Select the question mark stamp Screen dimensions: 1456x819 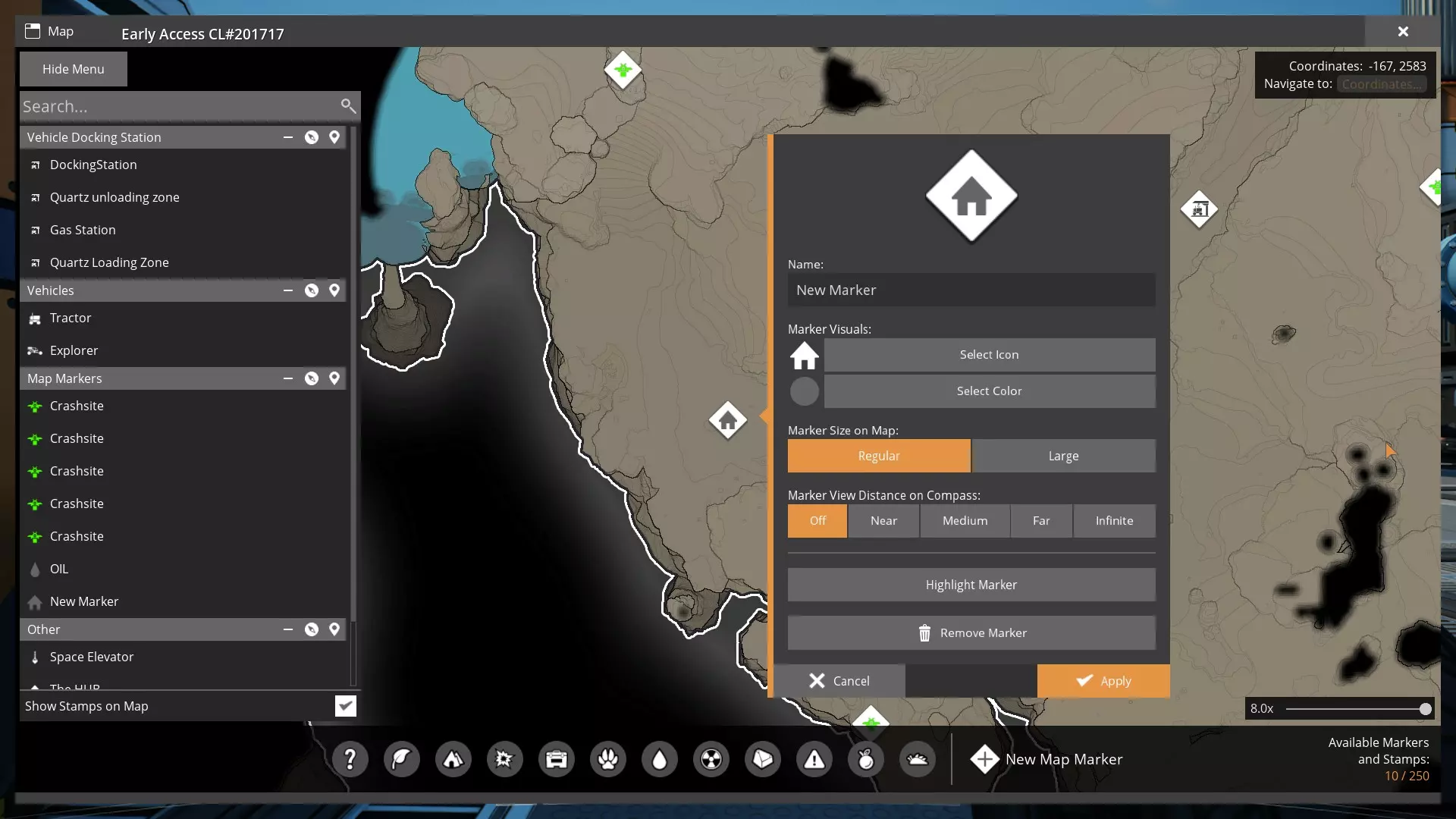[x=350, y=759]
